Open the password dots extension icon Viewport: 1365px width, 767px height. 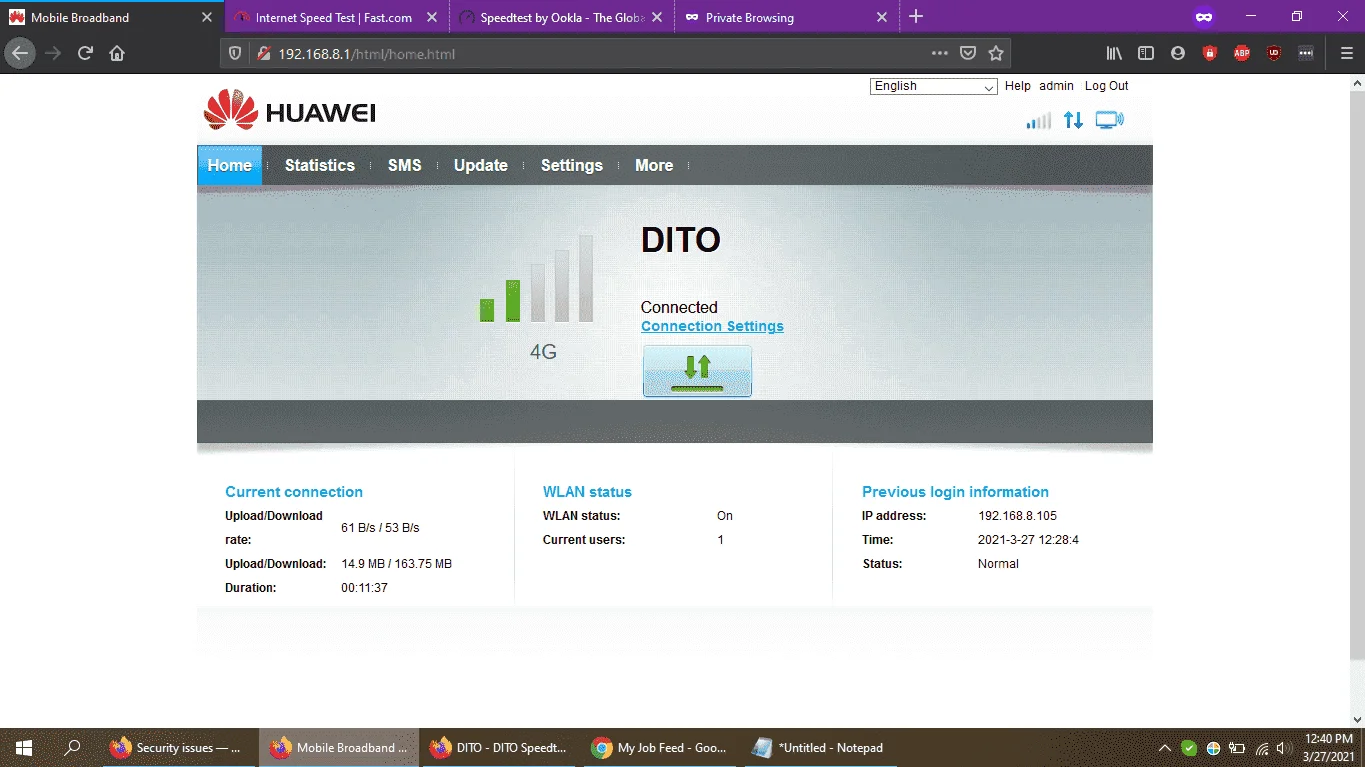coord(1306,53)
